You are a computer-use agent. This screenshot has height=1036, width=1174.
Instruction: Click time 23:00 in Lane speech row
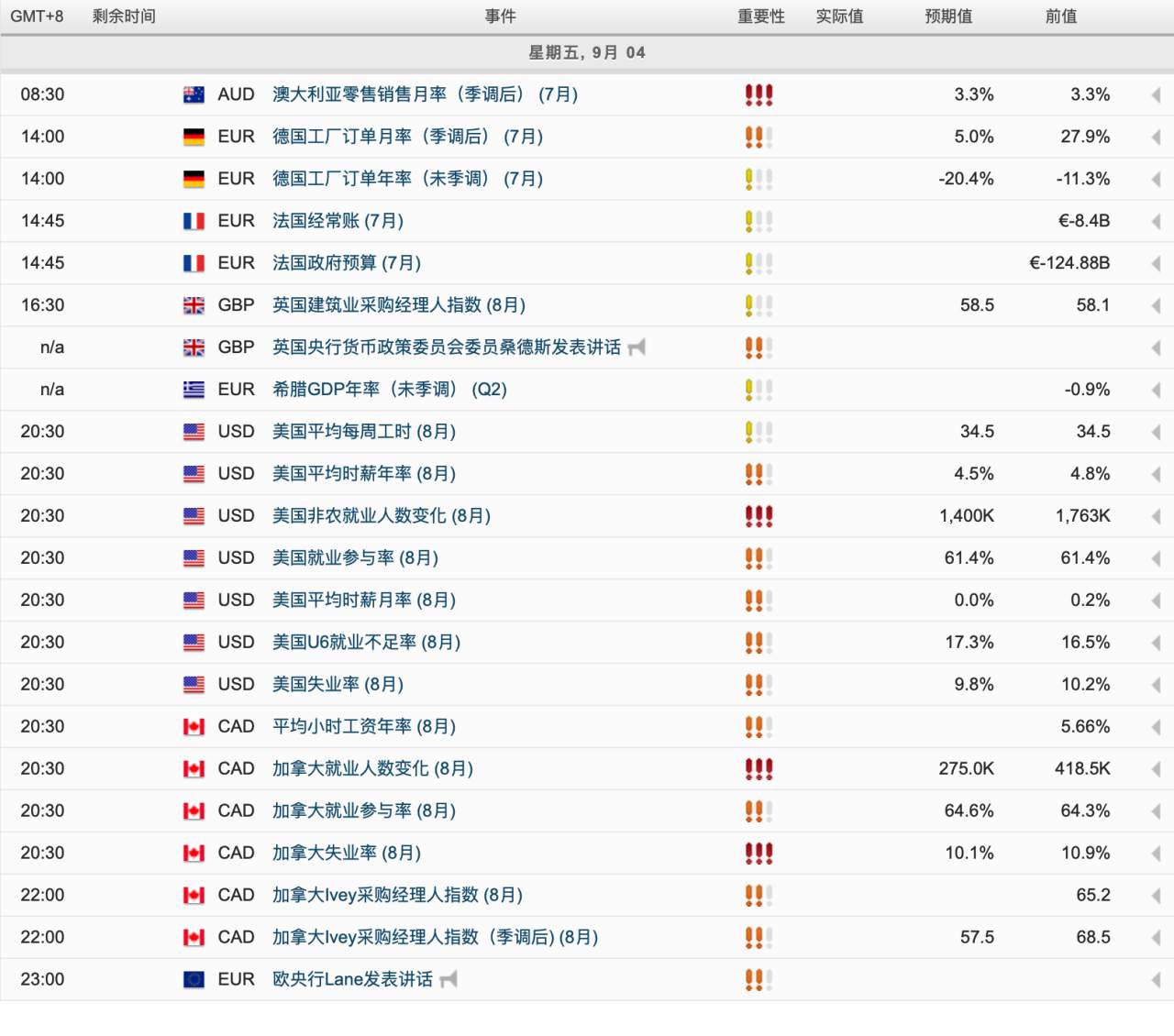click(42, 980)
